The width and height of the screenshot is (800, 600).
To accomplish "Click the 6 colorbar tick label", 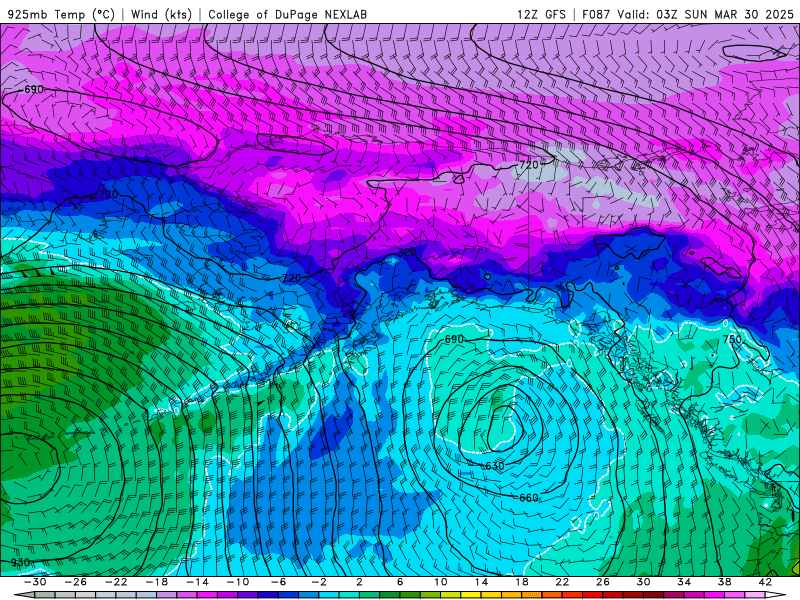I will click(x=400, y=582).
